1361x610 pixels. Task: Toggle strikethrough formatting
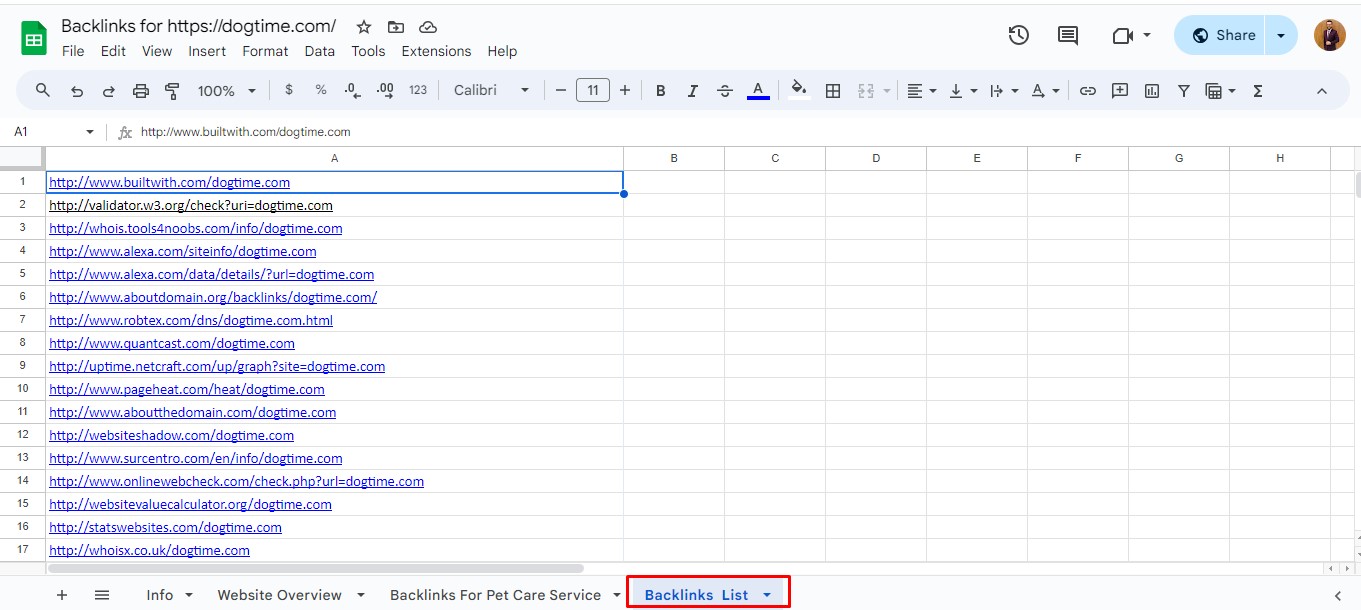(x=725, y=91)
